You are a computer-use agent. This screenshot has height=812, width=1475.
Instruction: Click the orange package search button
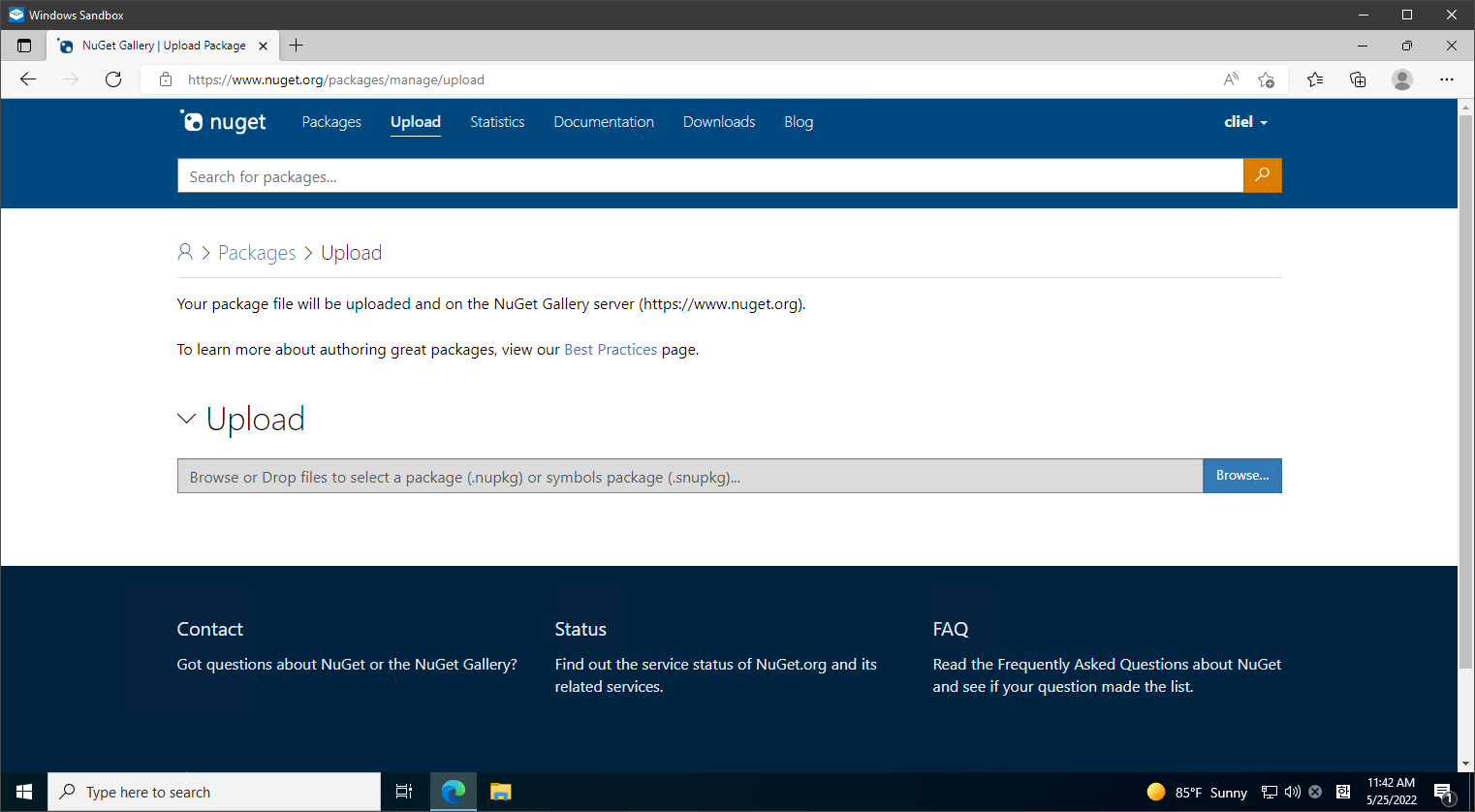[x=1262, y=175]
